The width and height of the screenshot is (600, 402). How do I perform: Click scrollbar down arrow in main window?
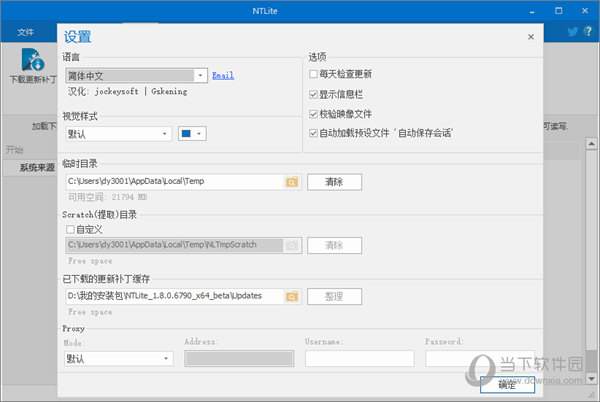[591, 379]
